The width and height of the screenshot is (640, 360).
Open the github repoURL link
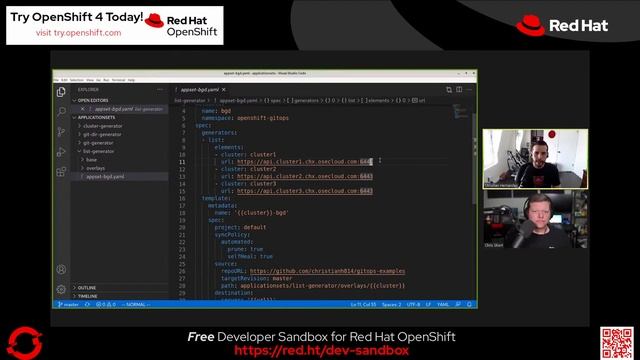327,271
